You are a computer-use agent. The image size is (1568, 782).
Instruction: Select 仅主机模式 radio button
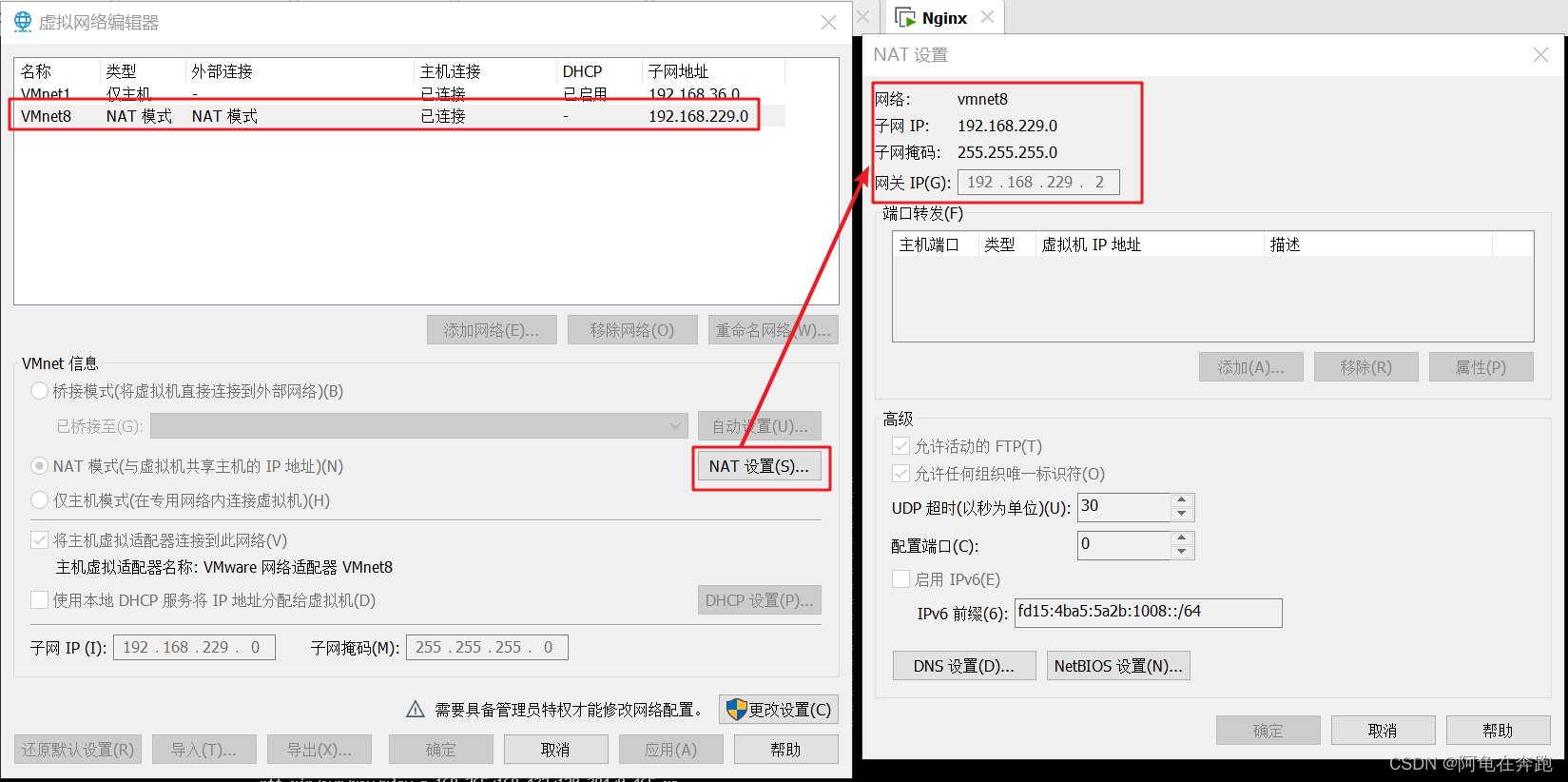(40, 500)
